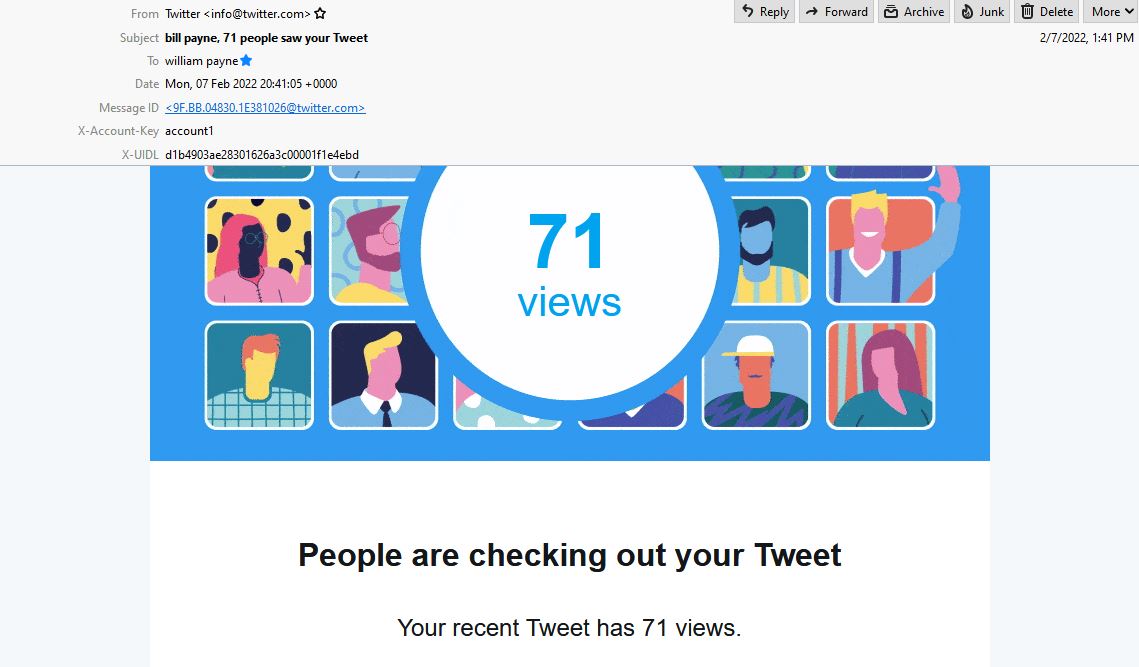Toggle star next to info@twitter.com sender

(x=320, y=14)
